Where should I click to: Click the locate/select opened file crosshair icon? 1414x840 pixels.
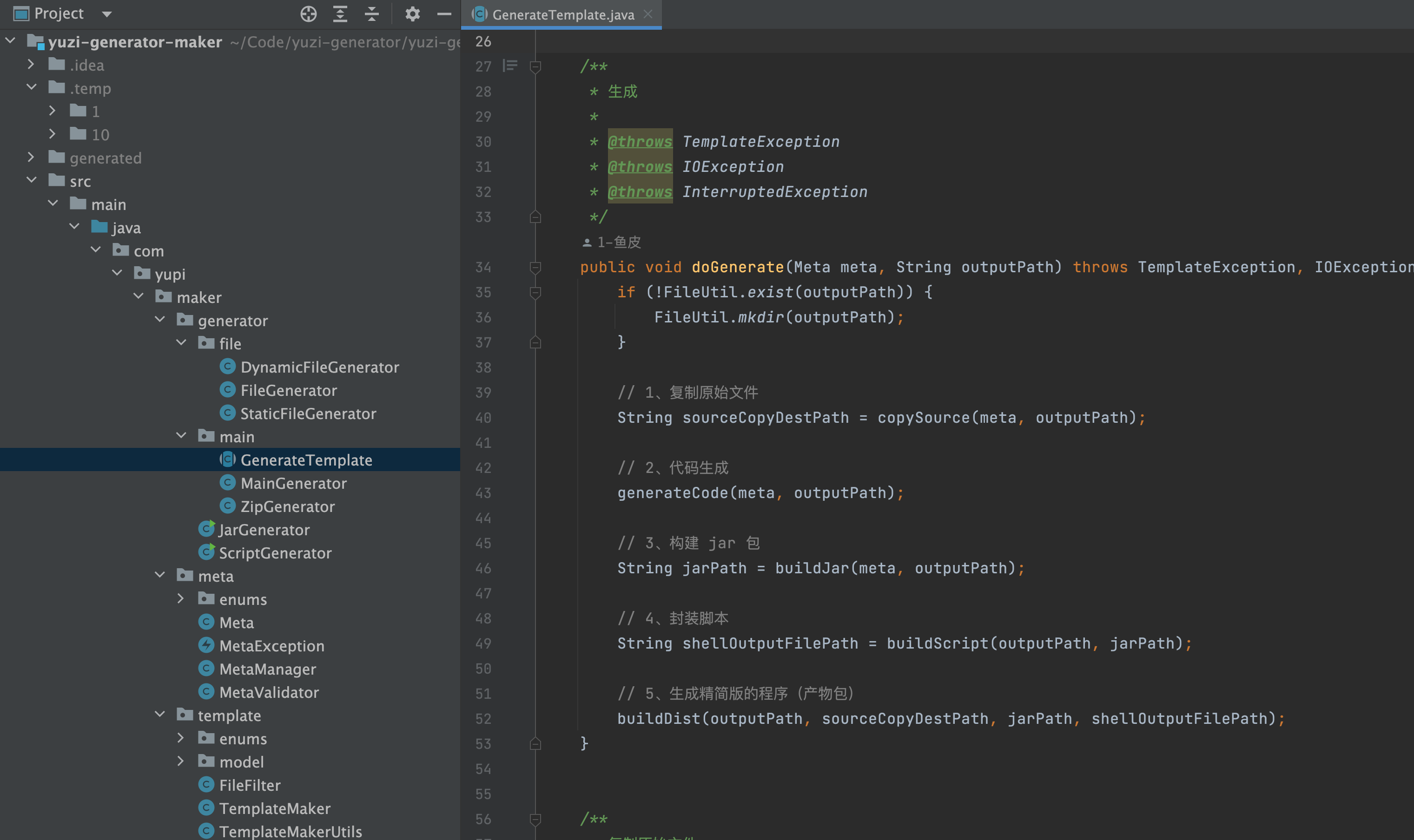[308, 13]
